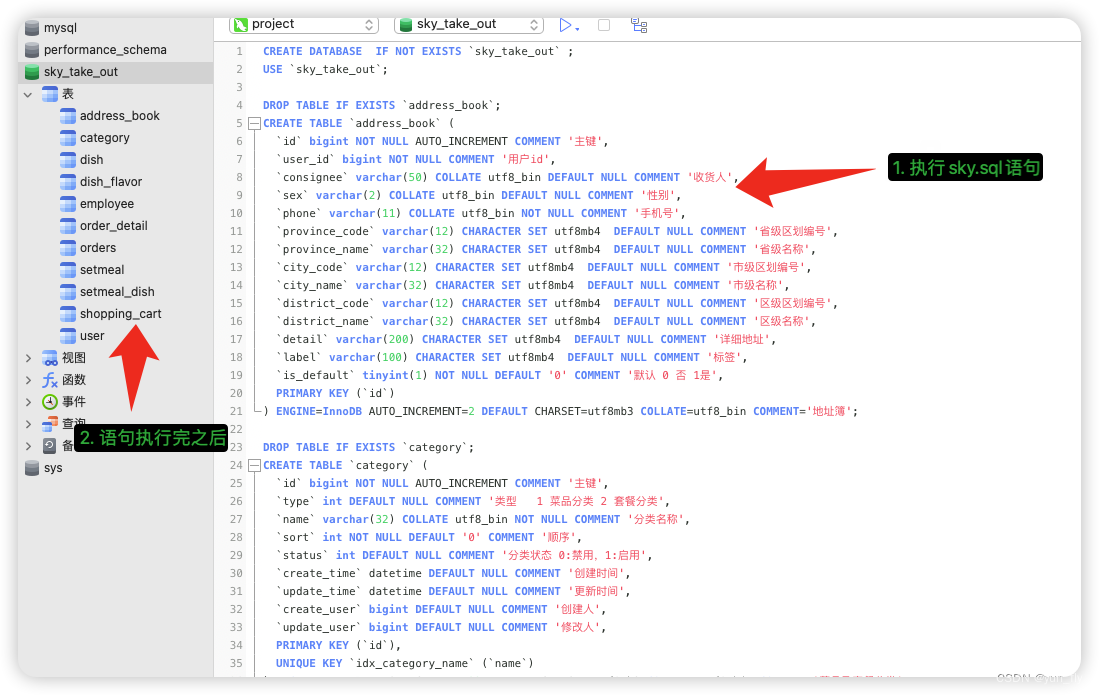Screen dimensions: 1099x695
Task: Run the SQL with the play button
Action: coord(565,25)
